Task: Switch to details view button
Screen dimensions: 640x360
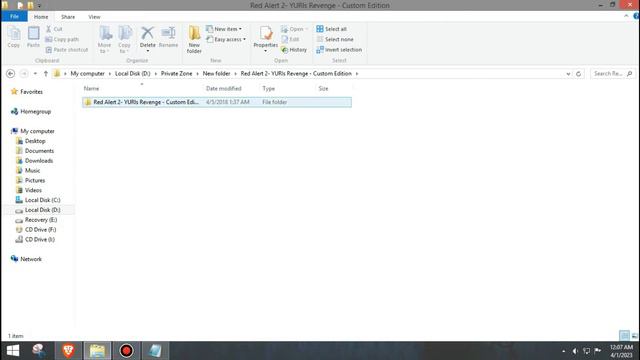Action: pos(624,336)
